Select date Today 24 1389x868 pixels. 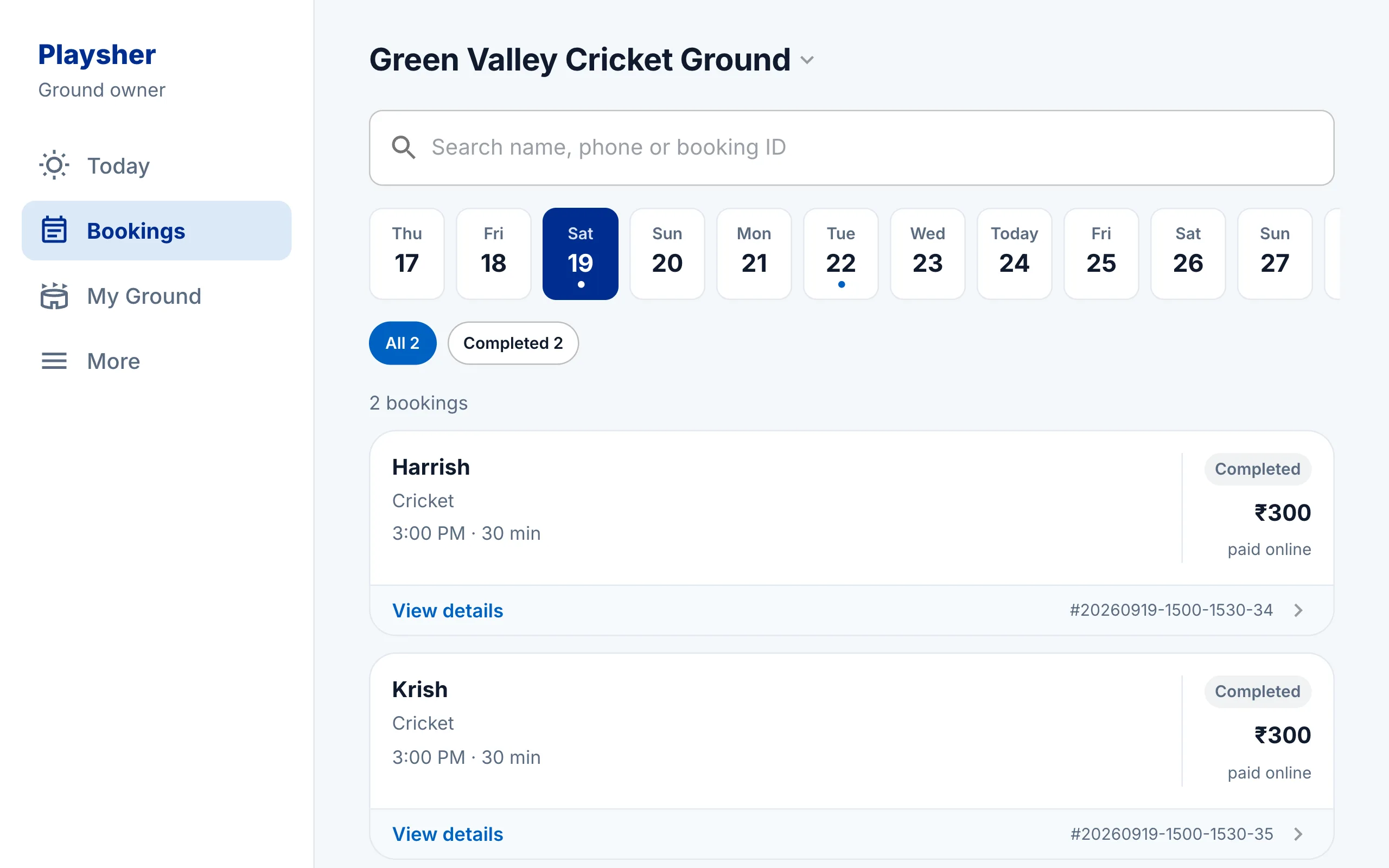tap(1014, 253)
